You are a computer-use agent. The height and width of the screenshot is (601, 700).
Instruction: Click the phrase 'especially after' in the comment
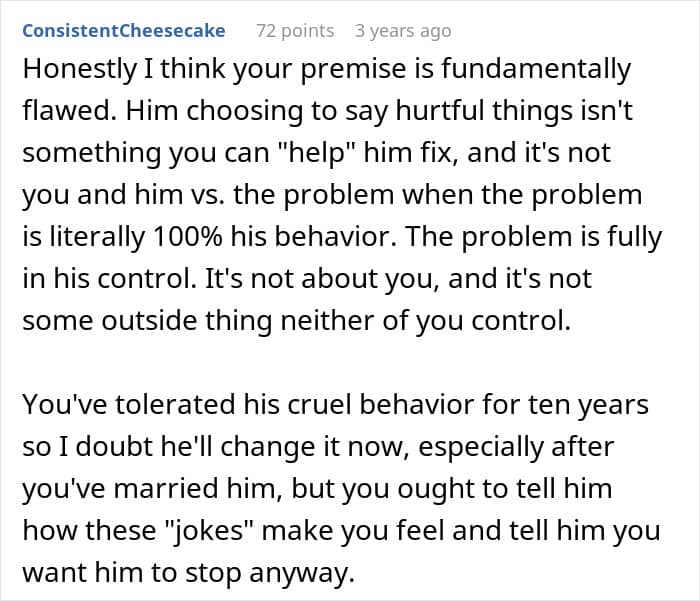(516, 447)
